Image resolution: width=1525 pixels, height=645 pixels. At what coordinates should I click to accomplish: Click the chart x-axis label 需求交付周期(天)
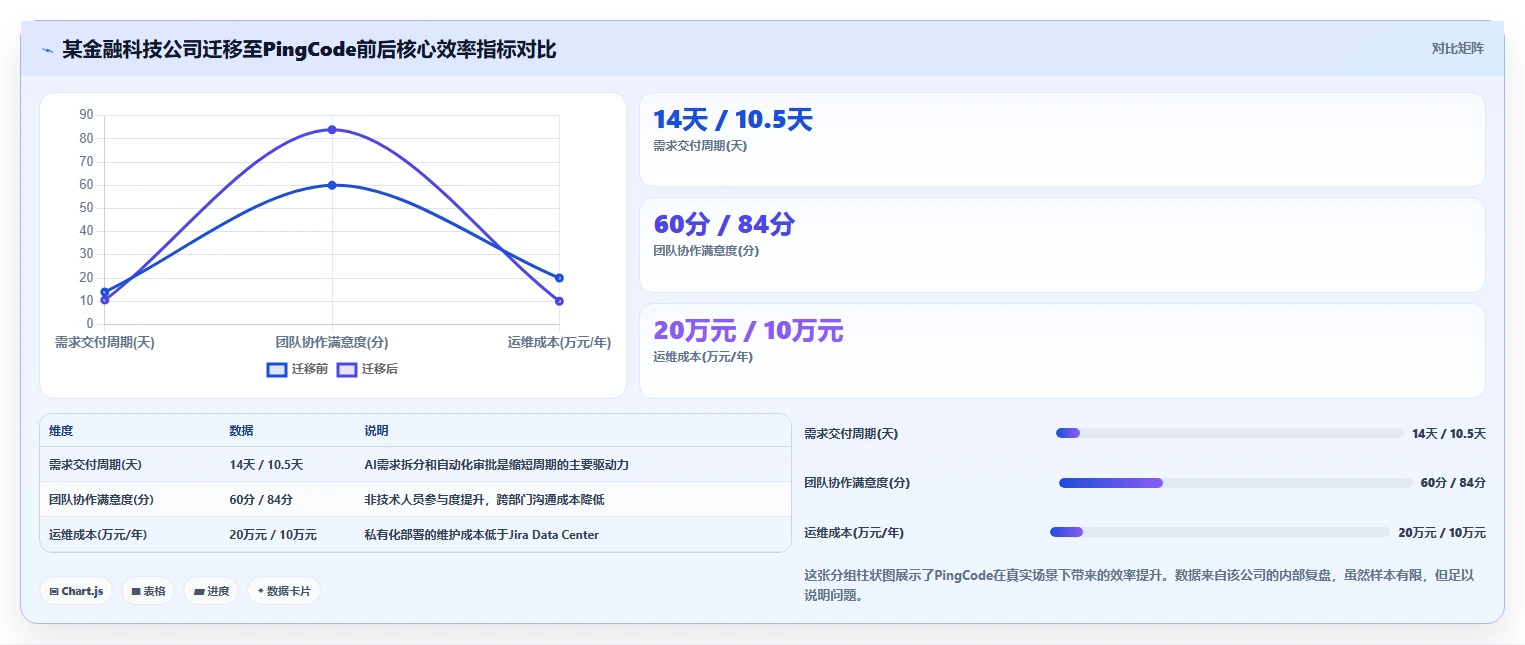(x=105, y=342)
